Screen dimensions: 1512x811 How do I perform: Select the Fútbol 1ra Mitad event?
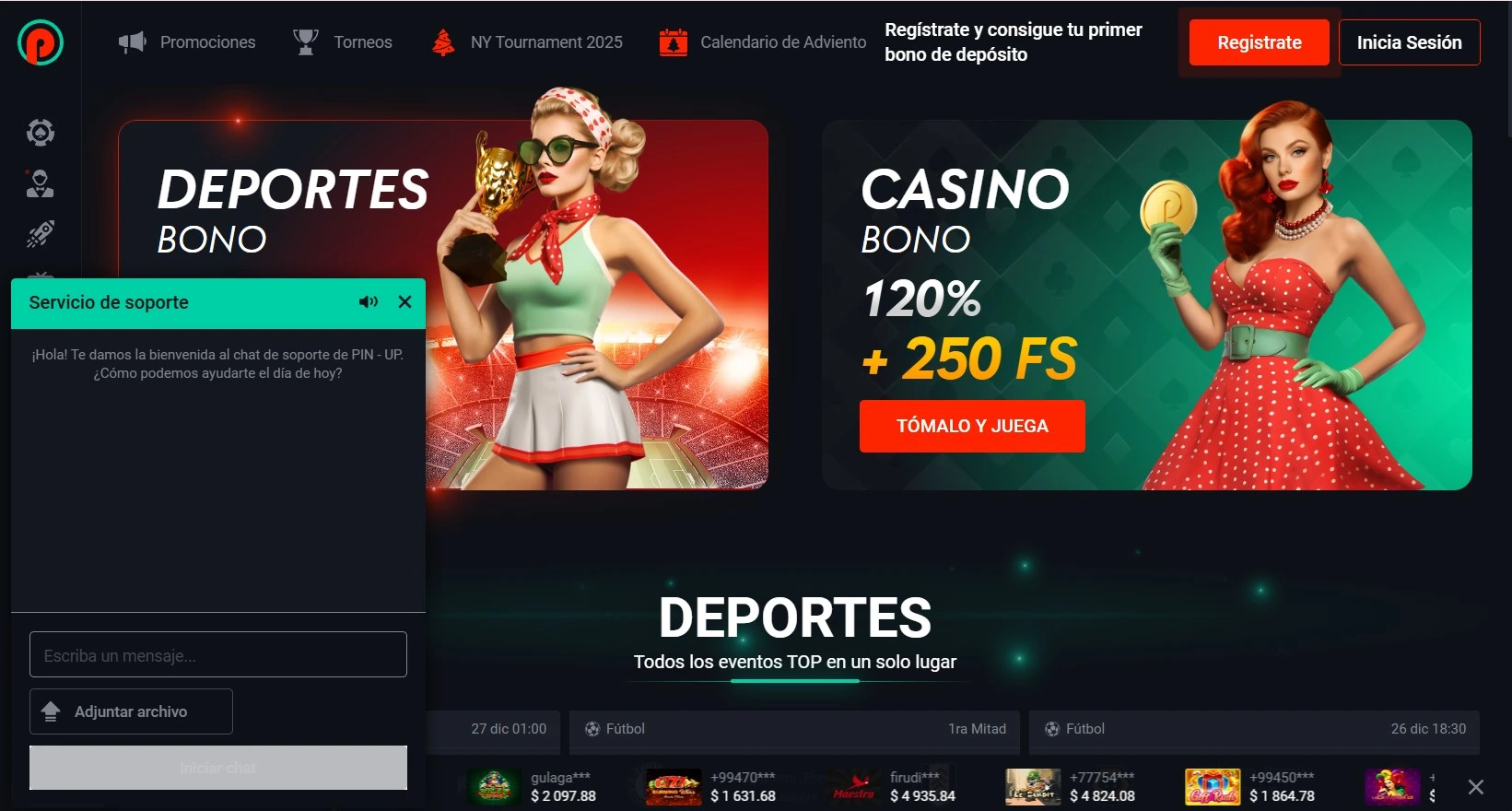[x=794, y=728]
